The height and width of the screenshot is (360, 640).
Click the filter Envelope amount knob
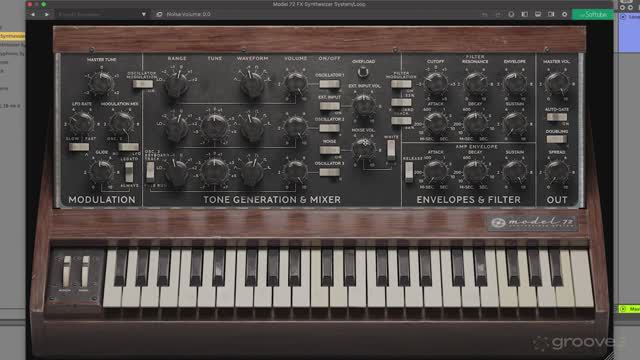tap(515, 84)
